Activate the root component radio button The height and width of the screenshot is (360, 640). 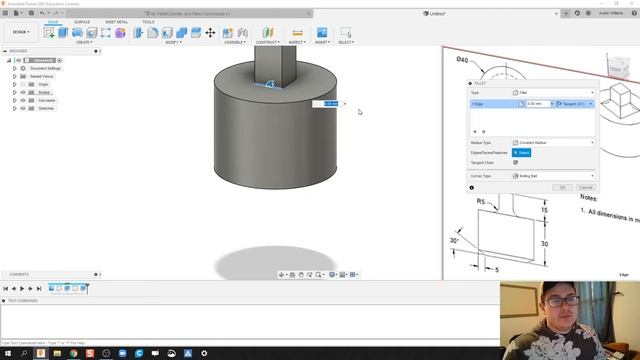[x=60, y=60]
